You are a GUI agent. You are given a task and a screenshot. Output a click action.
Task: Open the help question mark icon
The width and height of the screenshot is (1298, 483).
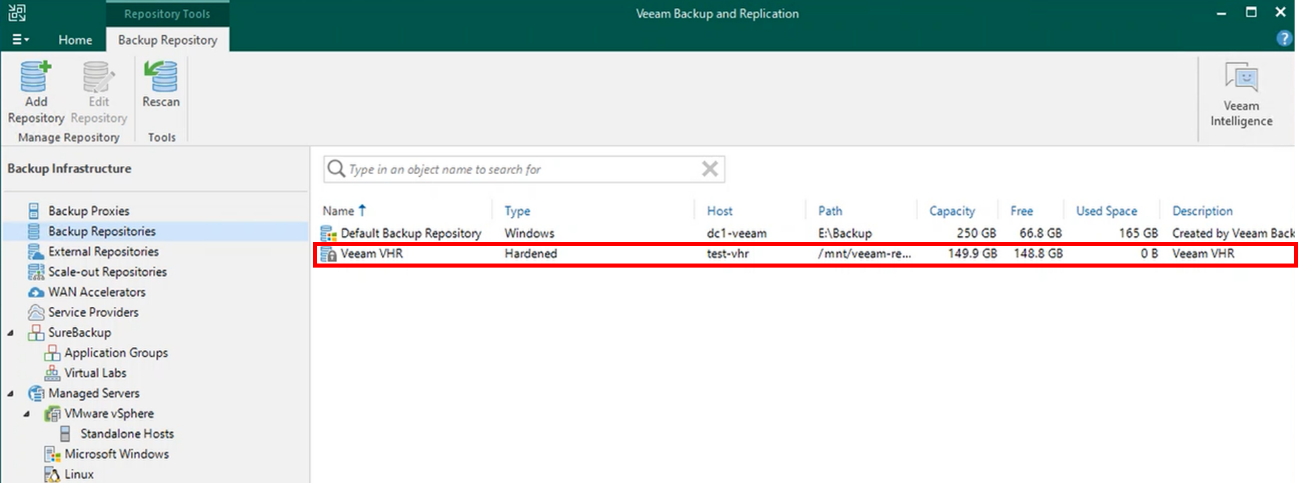1285,39
